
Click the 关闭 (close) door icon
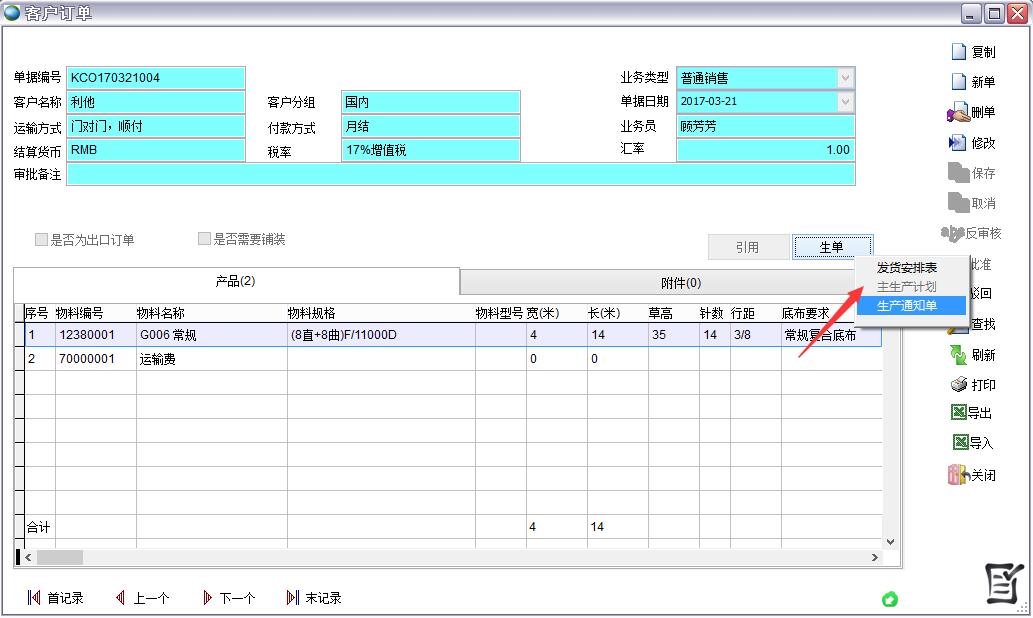point(957,475)
